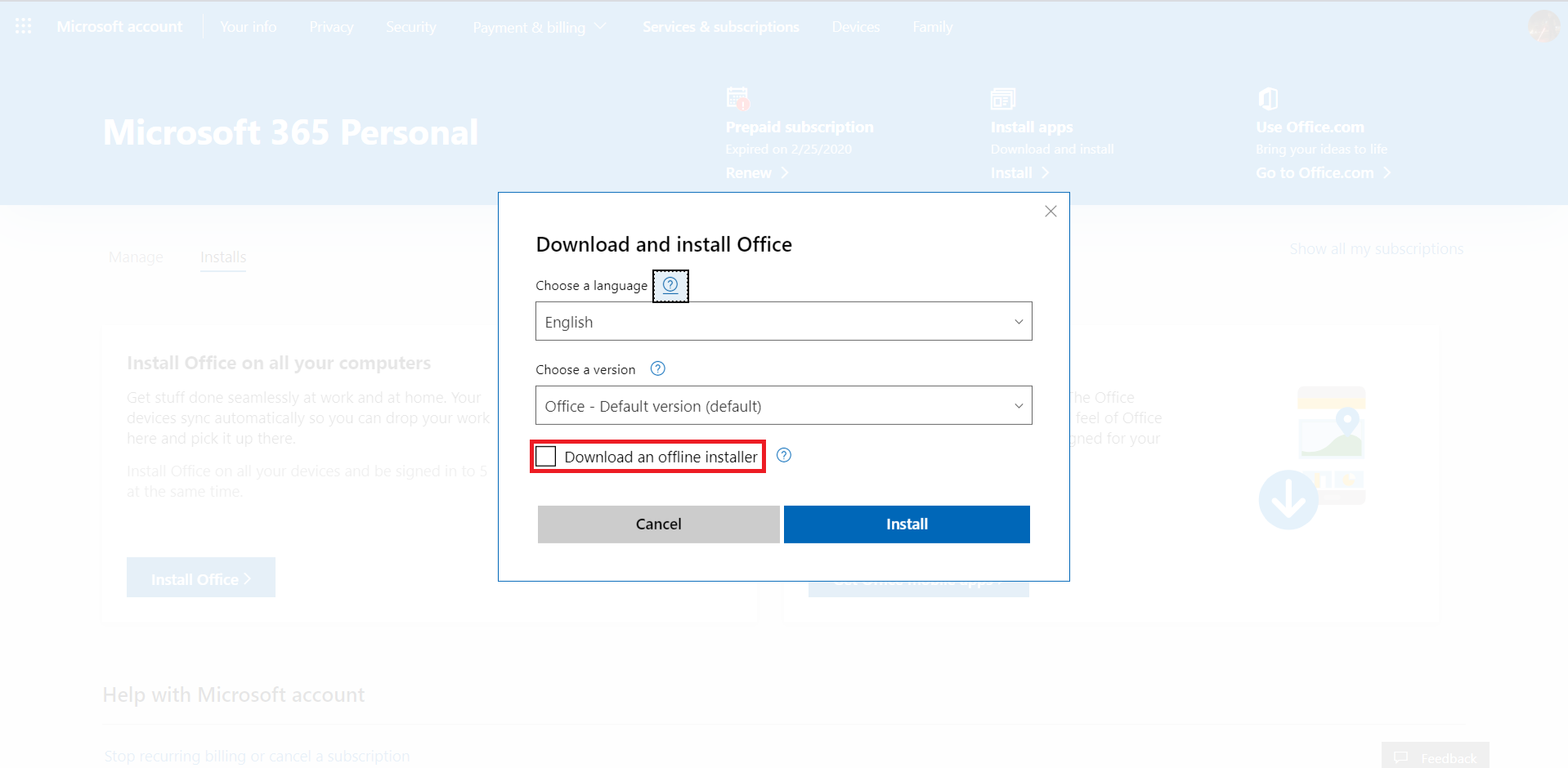Click the Prepaid subscription calendar icon
Image resolution: width=1568 pixels, height=768 pixels.
(x=738, y=99)
